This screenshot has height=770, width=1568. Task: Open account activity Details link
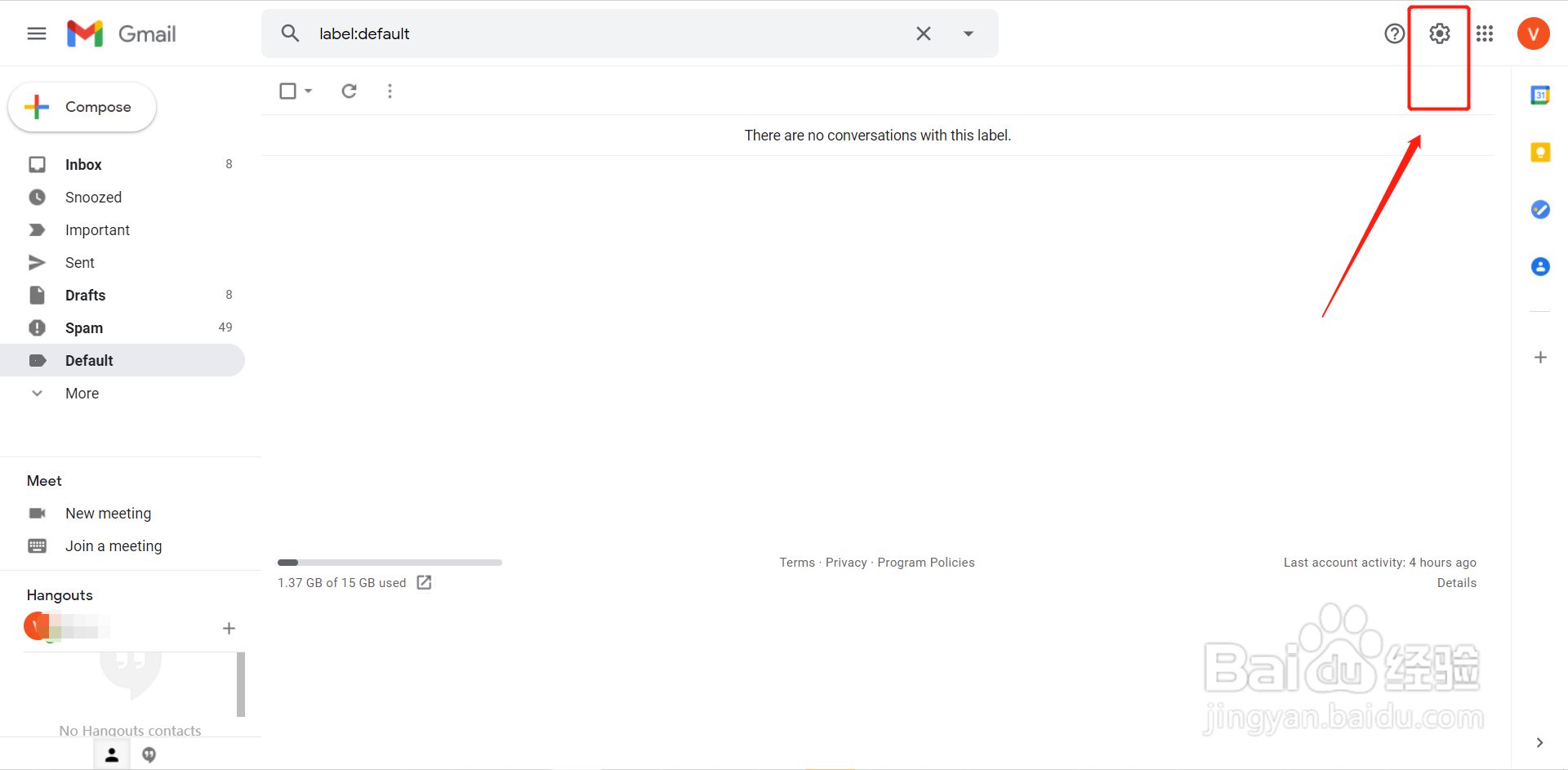[1456, 583]
